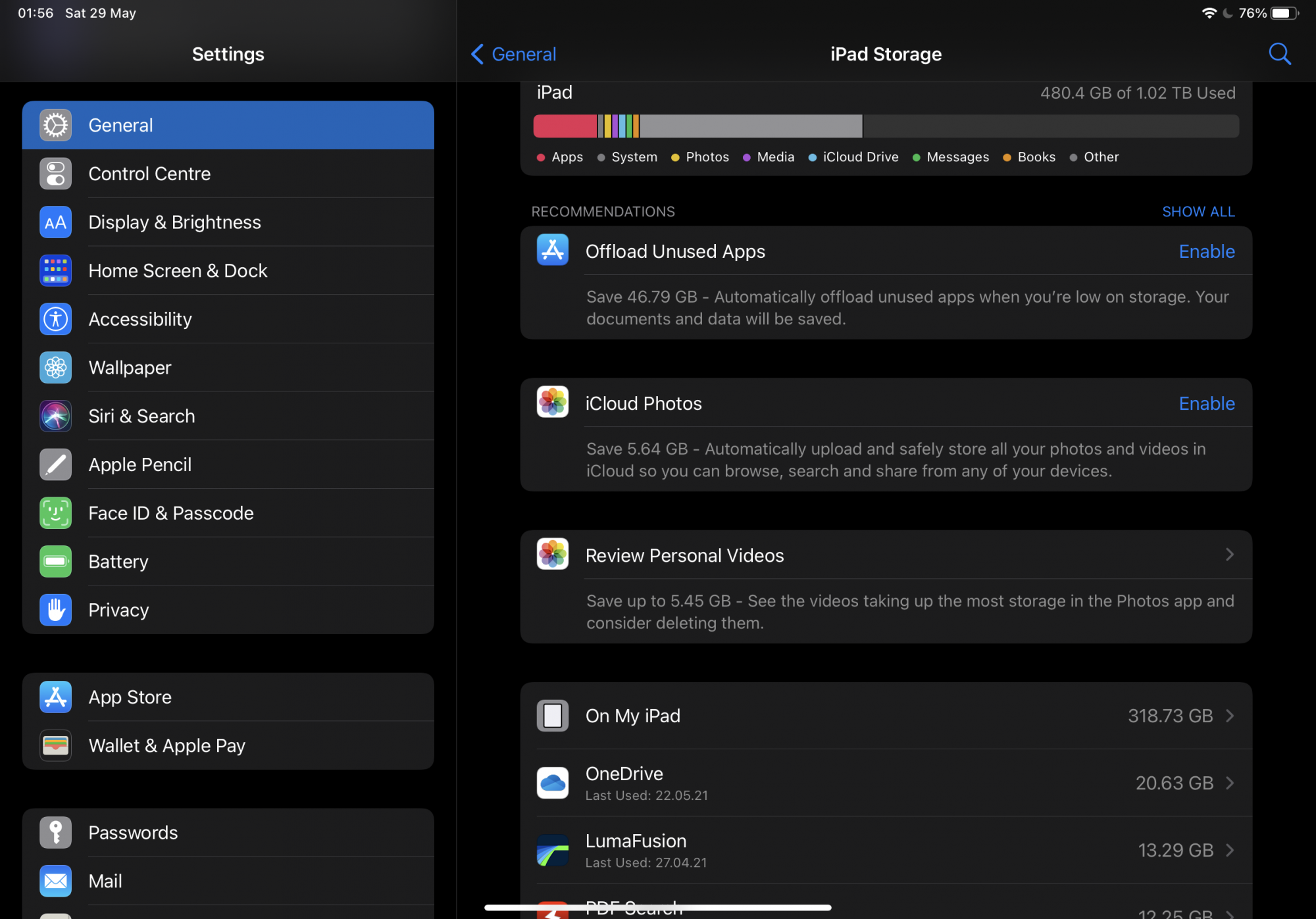Tap the search magnifier icon
The image size is (1316, 919).
[x=1279, y=54]
